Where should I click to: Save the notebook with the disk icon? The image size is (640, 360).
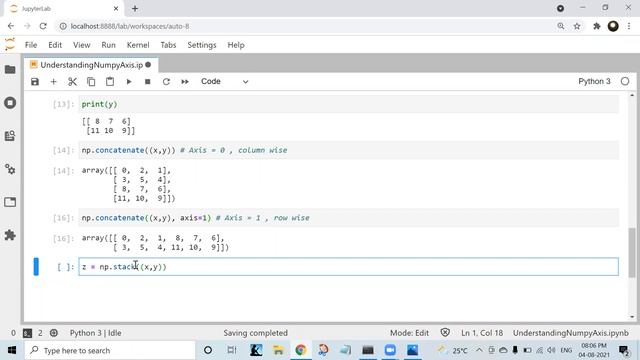[x=35, y=82]
